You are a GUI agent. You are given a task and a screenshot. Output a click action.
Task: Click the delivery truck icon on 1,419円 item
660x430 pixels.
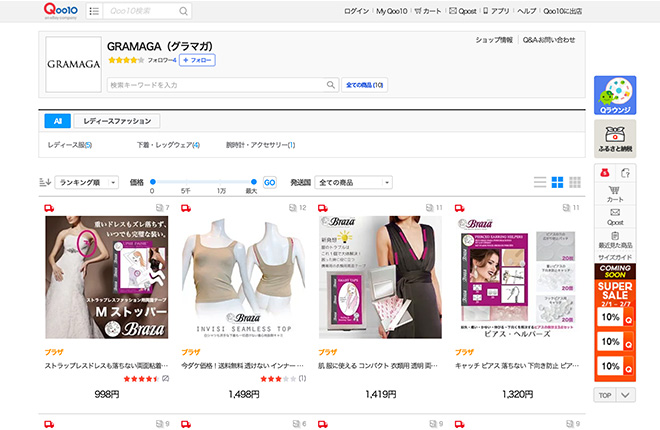[323, 208]
